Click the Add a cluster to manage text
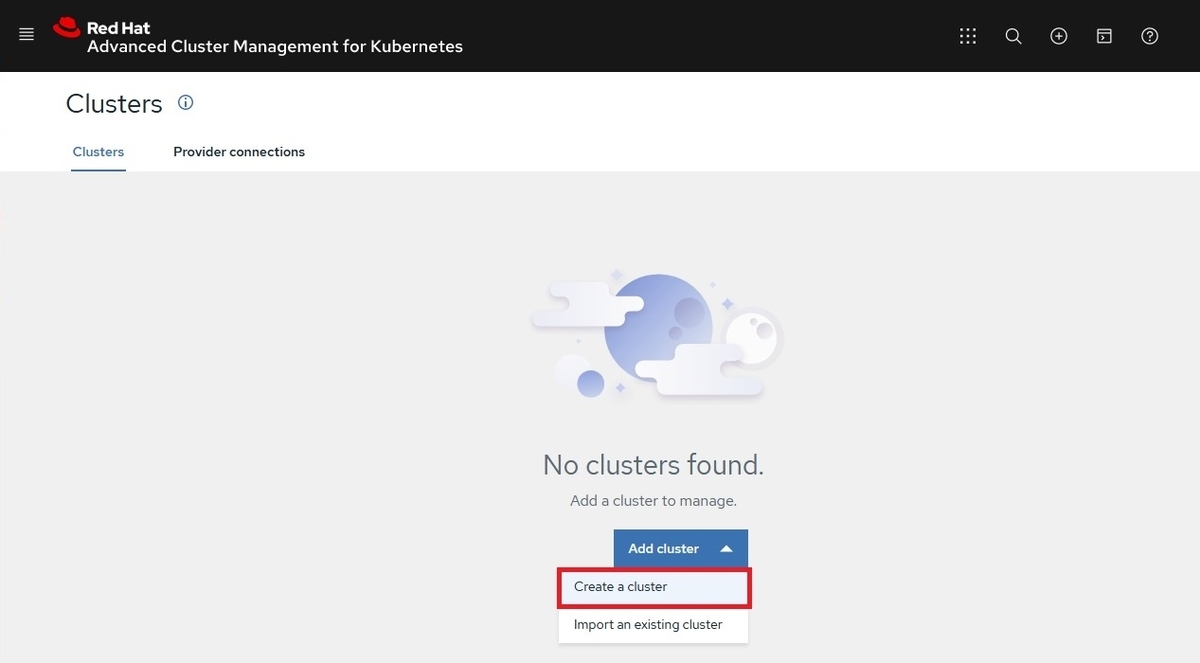This screenshot has width=1200, height=663. pyautogui.click(x=653, y=501)
